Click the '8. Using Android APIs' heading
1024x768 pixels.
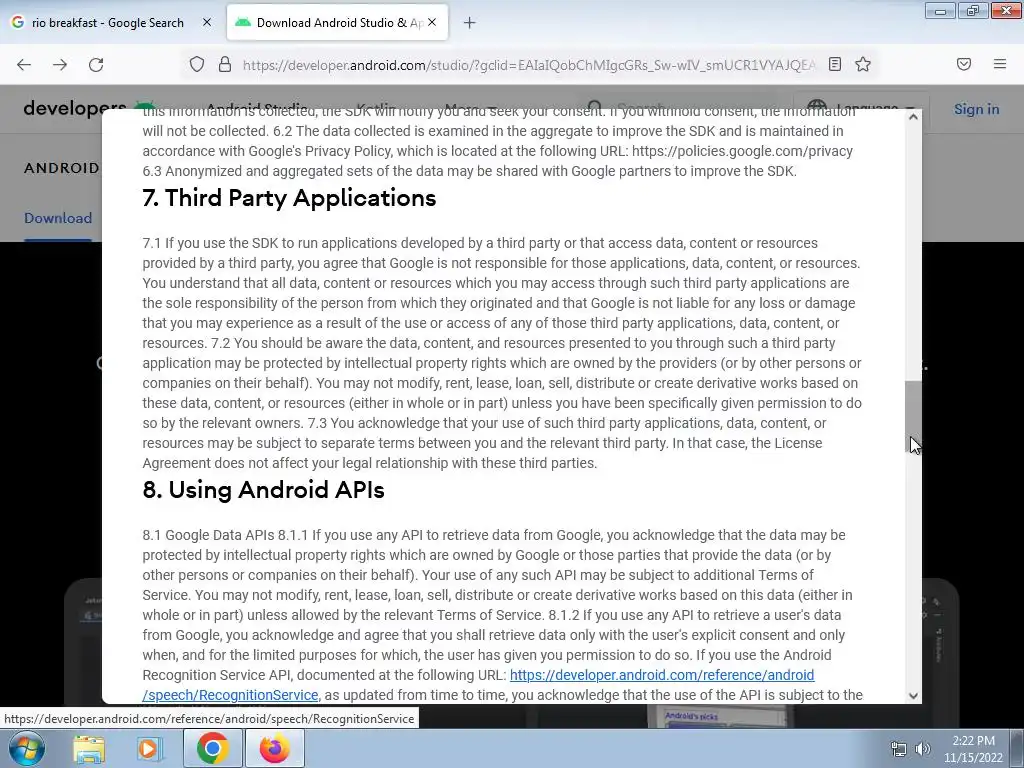263,489
